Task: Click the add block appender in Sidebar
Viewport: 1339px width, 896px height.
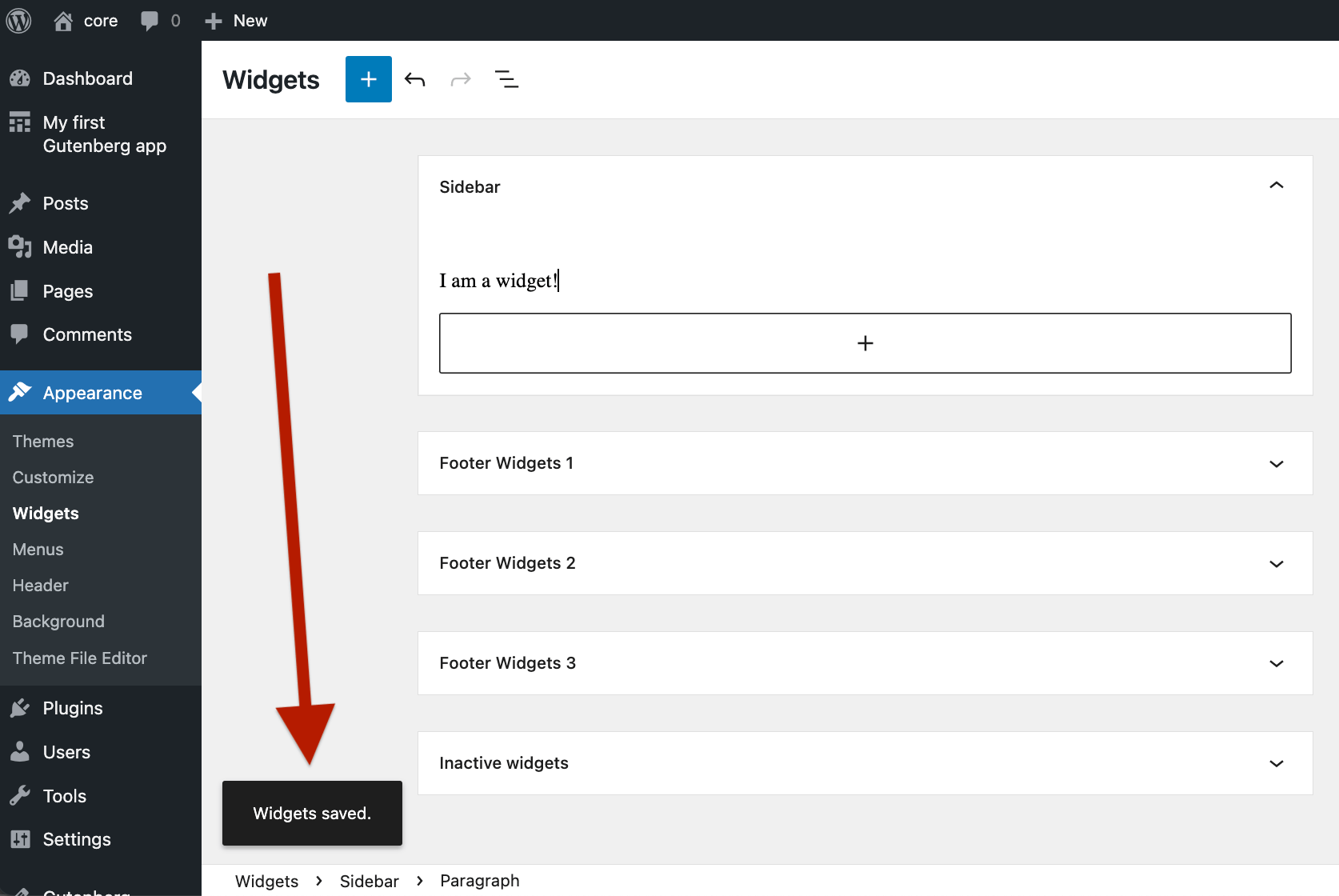Action: click(865, 343)
